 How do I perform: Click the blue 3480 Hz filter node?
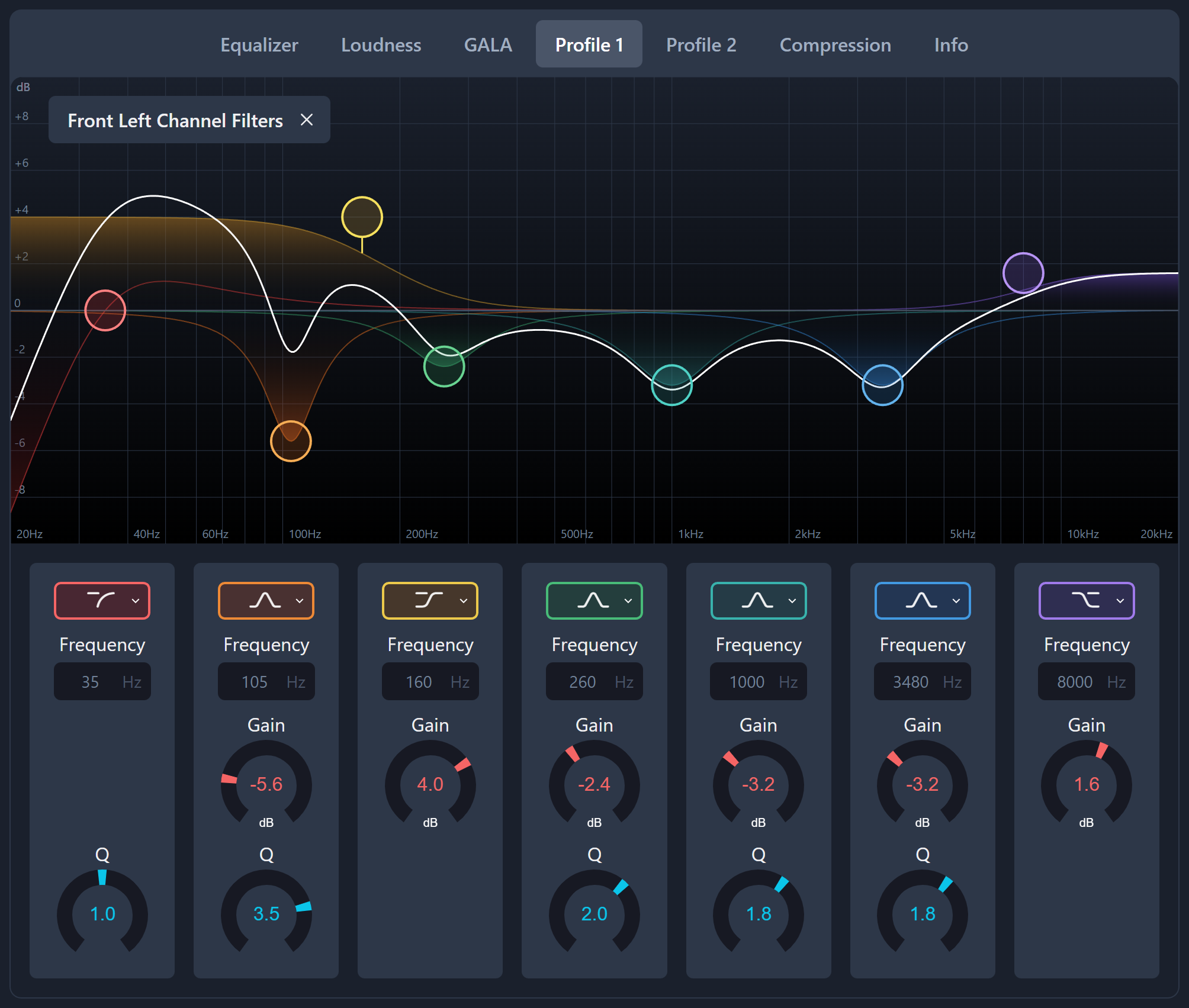tap(882, 385)
